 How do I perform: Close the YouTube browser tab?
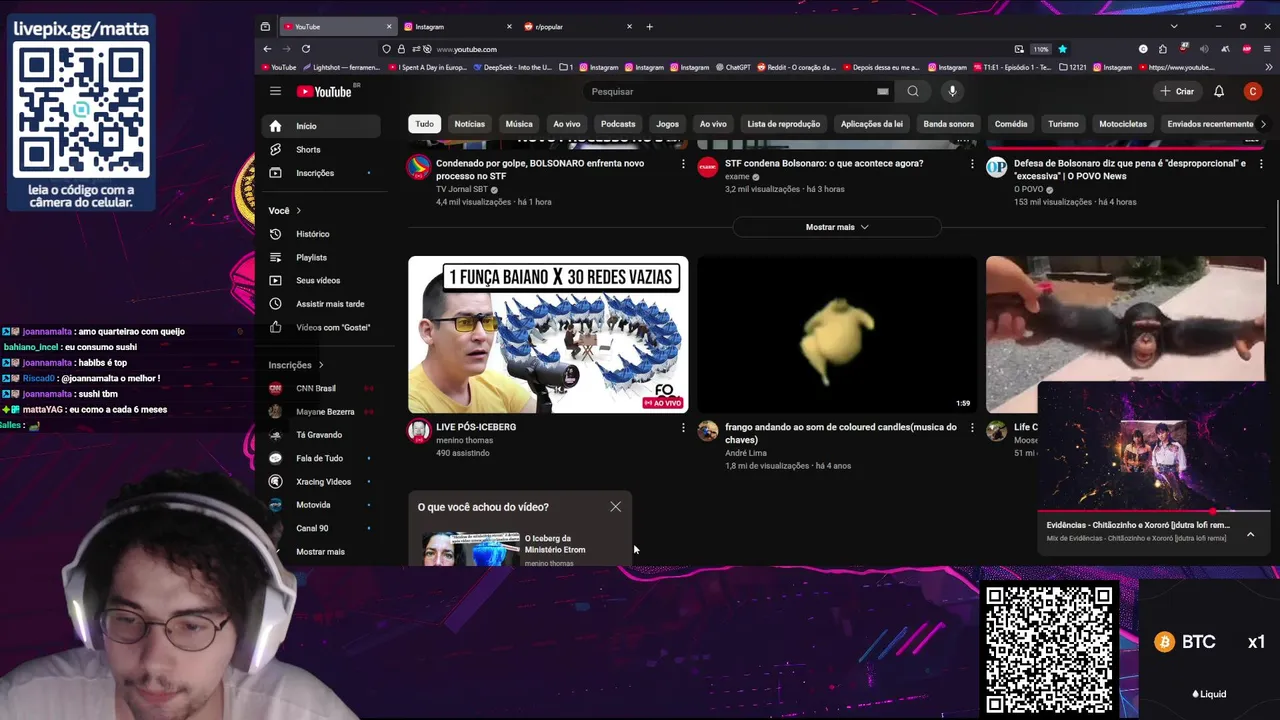[389, 27]
